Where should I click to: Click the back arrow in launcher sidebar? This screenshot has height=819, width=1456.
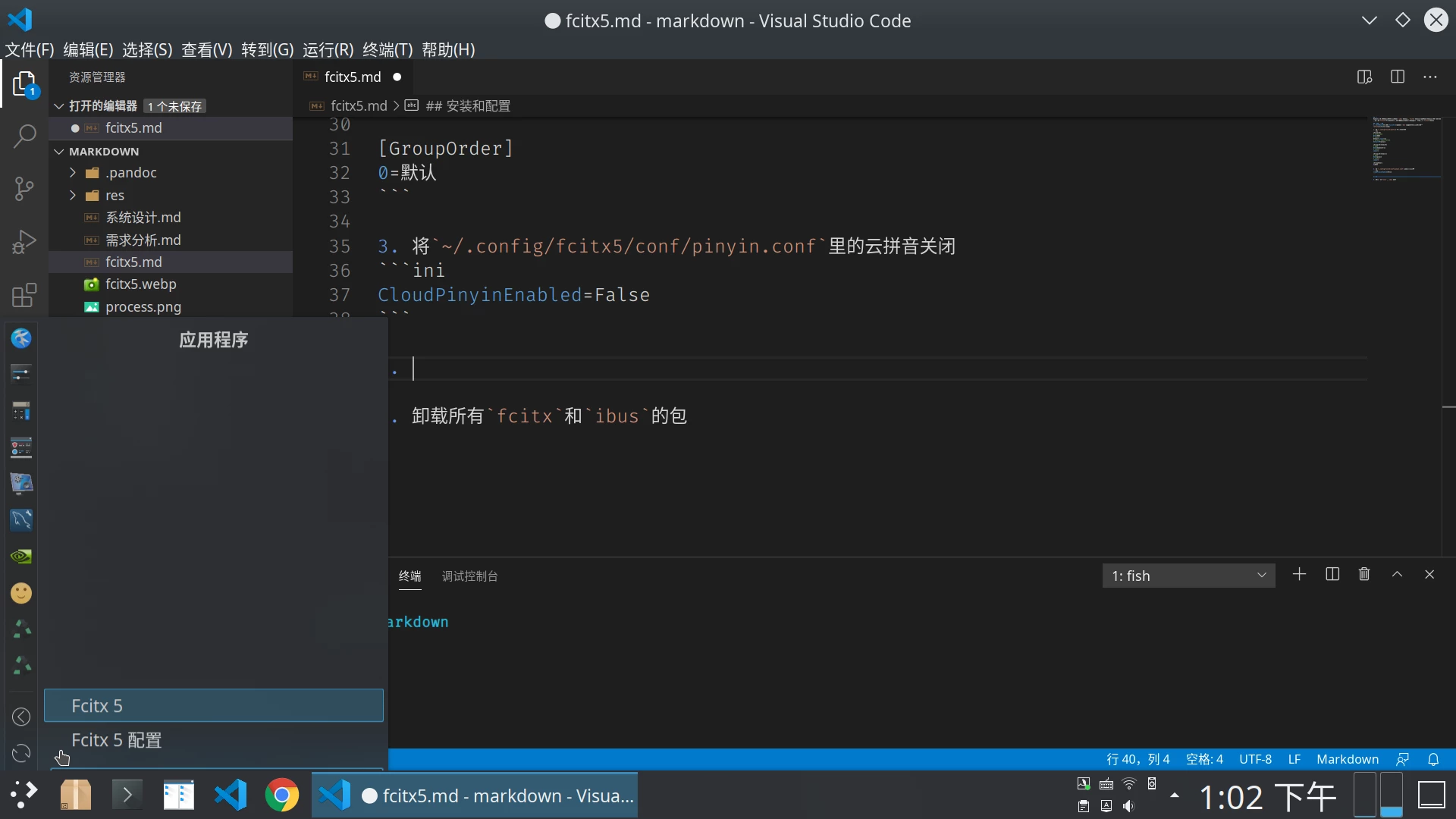point(21,717)
